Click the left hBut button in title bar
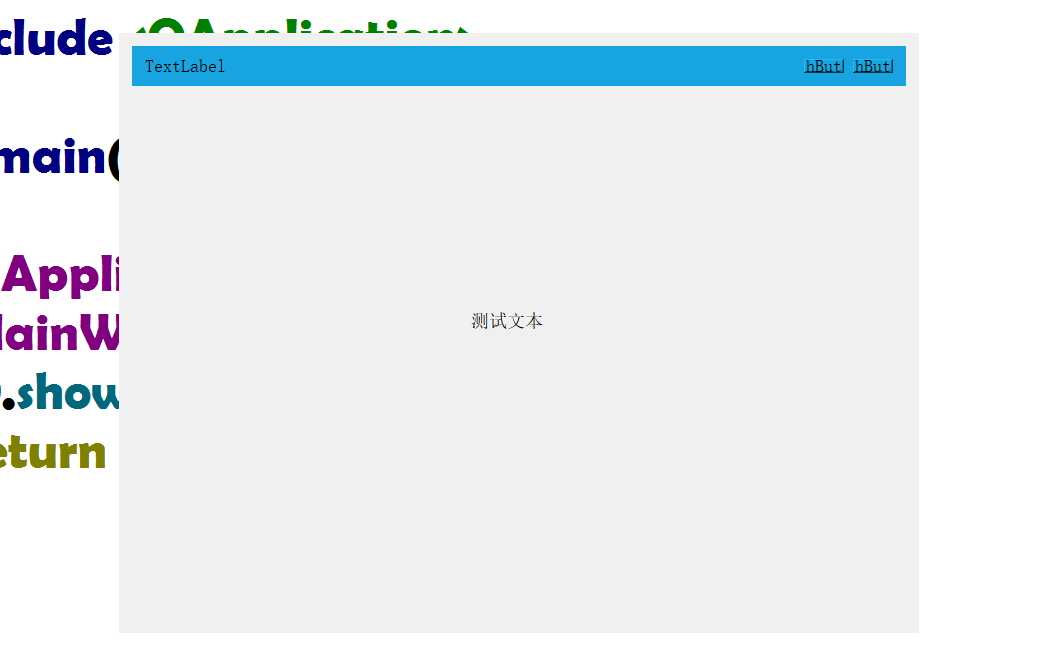The height and width of the screenshot is (655, 1042). tap(824, 66)
